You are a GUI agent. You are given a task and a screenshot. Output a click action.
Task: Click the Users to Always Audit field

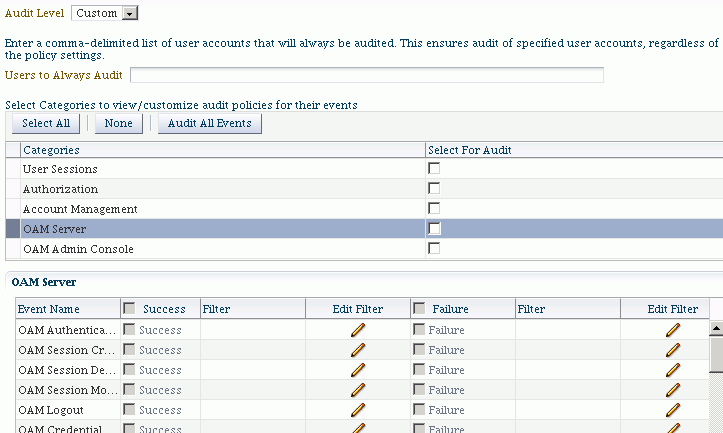pos(367,75)
